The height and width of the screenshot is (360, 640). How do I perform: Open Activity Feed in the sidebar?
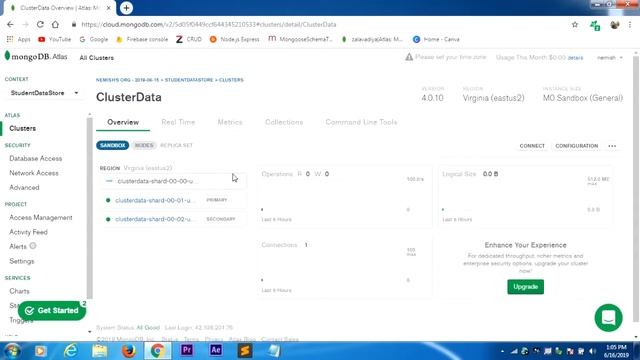(x=28, y=232)
